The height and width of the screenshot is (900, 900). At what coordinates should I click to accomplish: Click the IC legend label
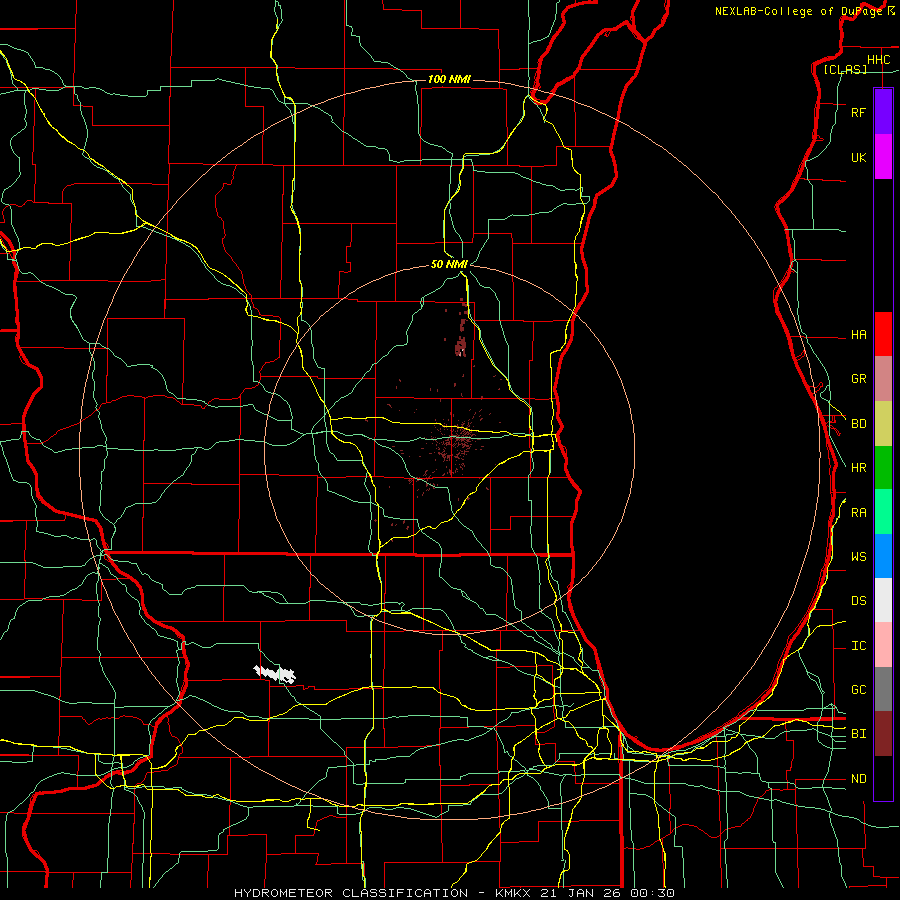tap(858, 646)
